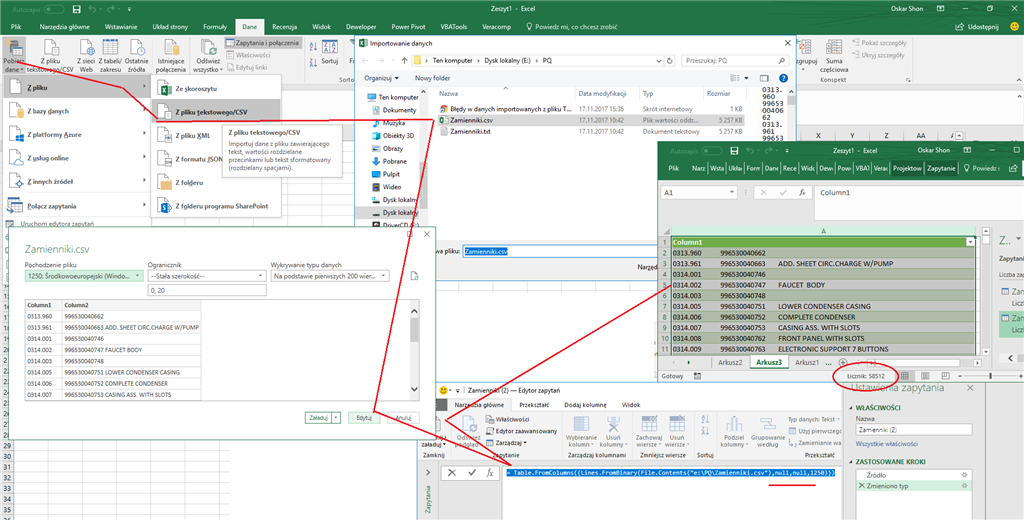Toggle the Autozapis switch in main Excel window
This screenshot has height=520, width=1024.
point(54,10)
